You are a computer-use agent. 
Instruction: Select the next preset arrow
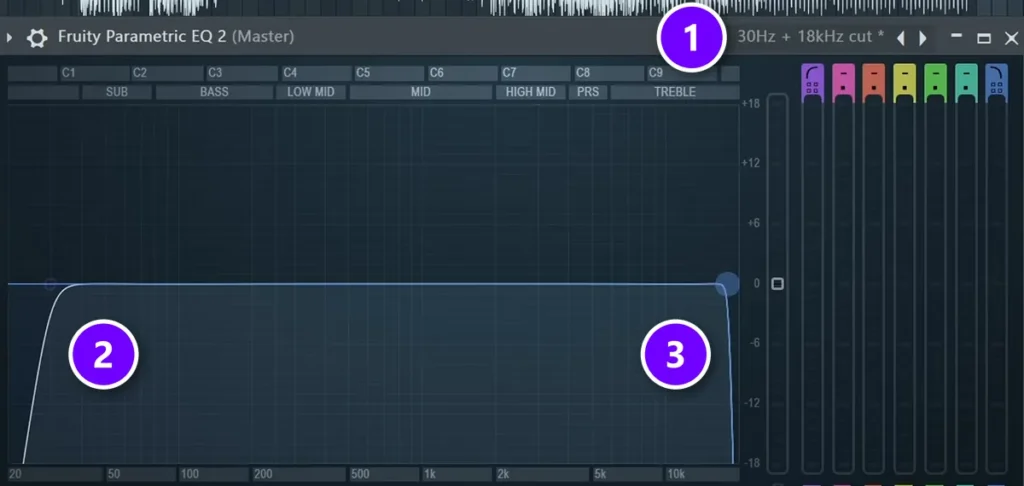click(x=923, y=38)
